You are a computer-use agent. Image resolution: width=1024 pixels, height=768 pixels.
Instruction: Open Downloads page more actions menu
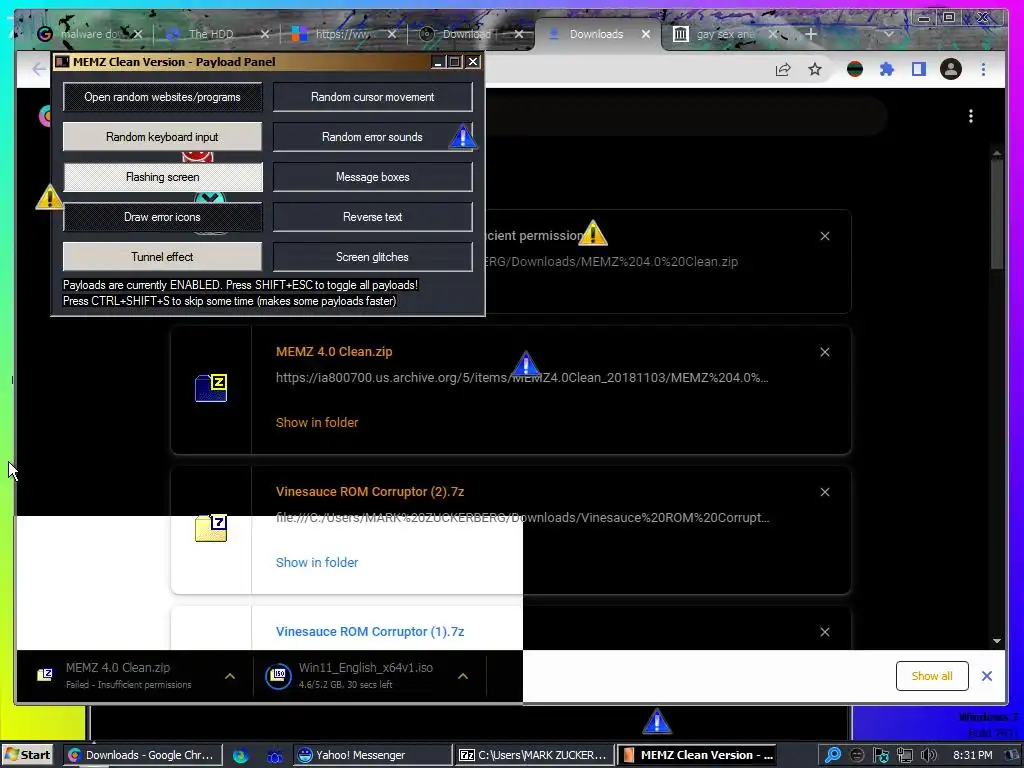[970, 116]
